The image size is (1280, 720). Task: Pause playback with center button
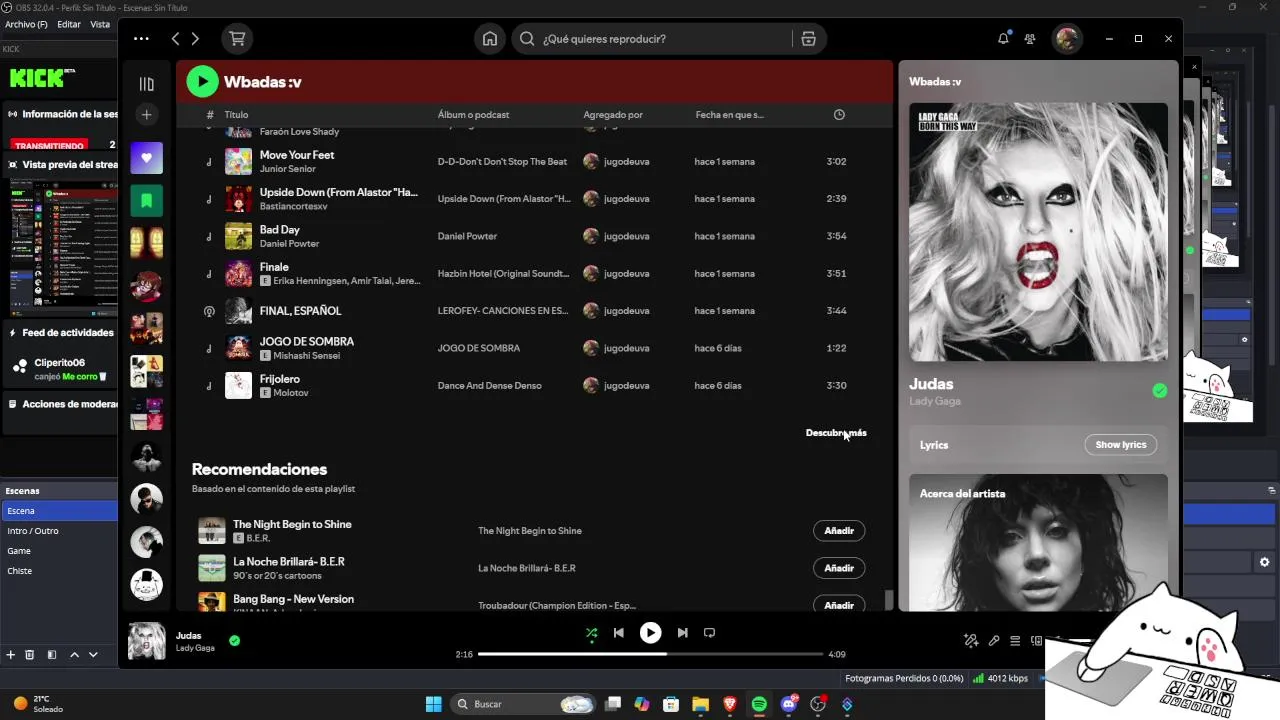point(650,633)
